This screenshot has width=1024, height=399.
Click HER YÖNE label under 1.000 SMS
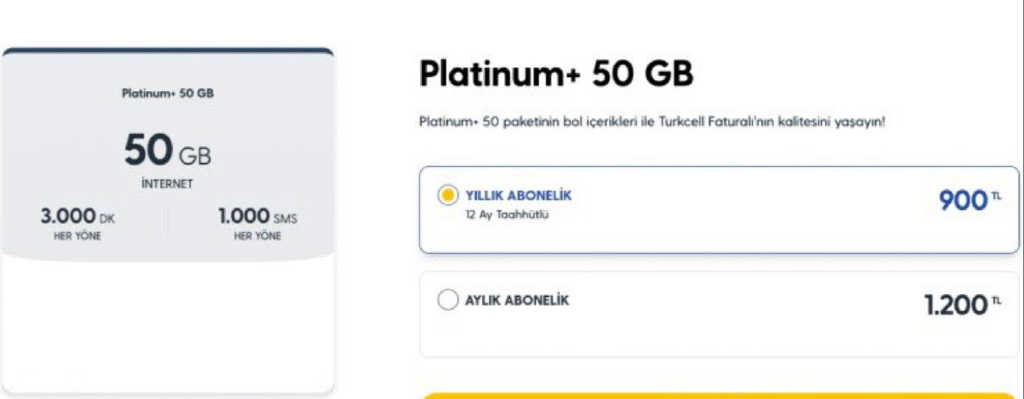click(257, 236)
